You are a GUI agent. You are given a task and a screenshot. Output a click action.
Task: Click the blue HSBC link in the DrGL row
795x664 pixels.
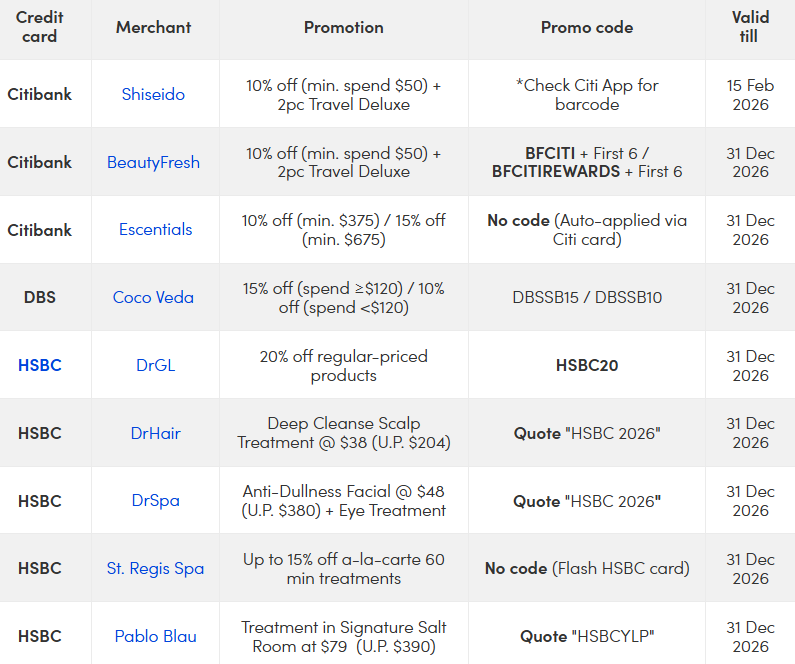[39, 365]
